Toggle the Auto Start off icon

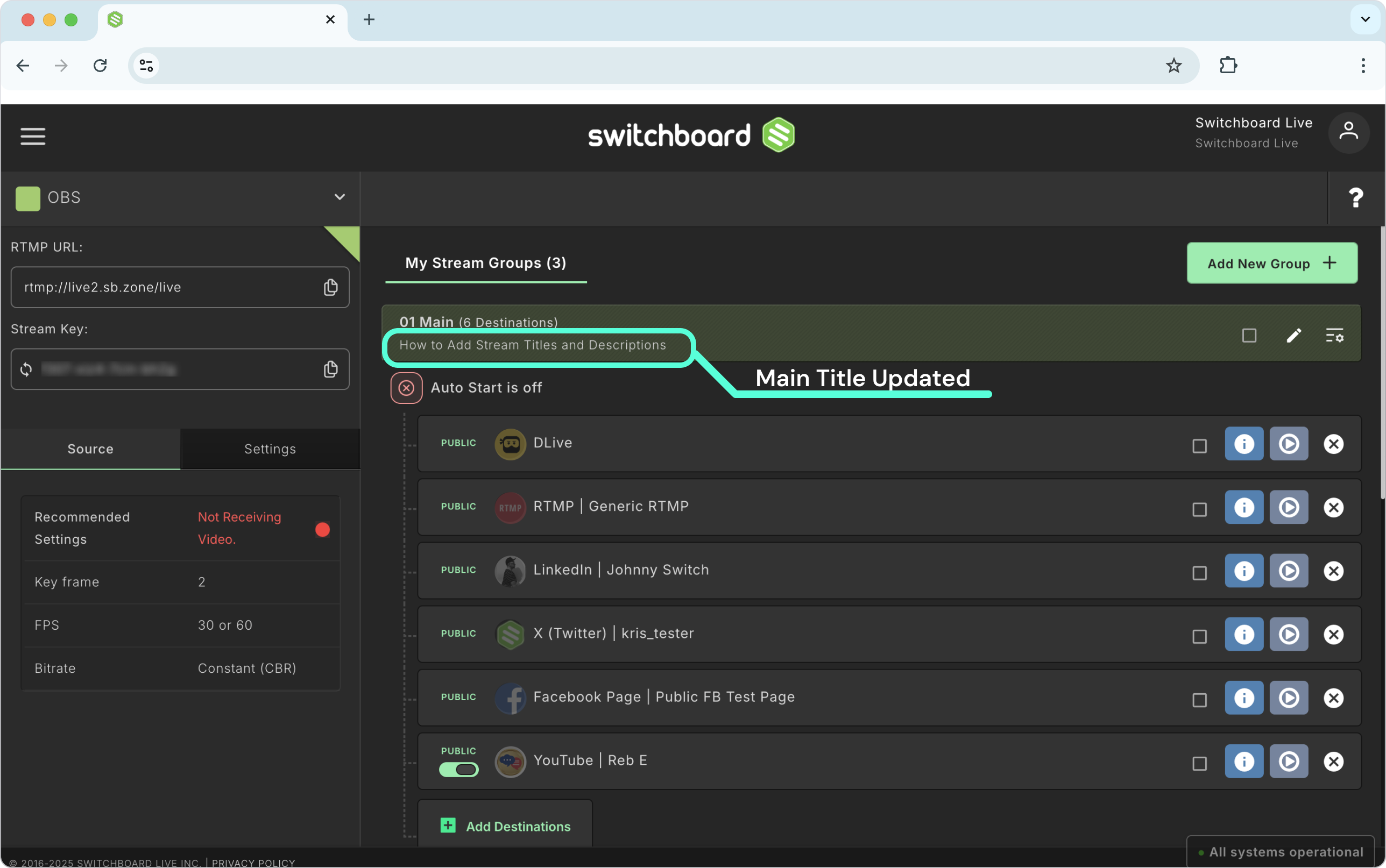coord(407,388)
